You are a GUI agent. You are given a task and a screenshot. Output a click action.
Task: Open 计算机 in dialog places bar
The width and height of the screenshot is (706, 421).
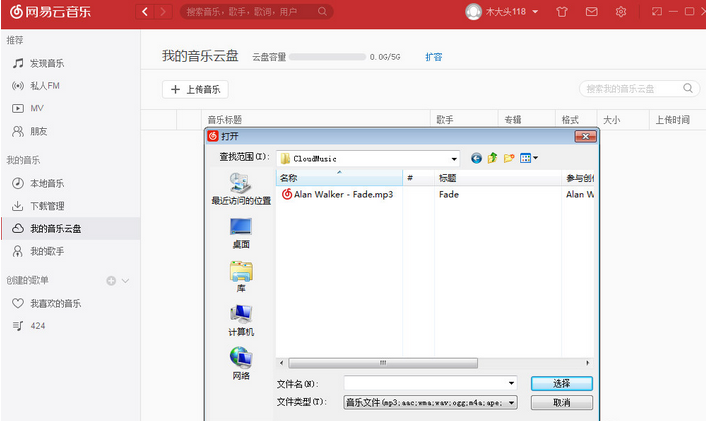coord(241,321)
